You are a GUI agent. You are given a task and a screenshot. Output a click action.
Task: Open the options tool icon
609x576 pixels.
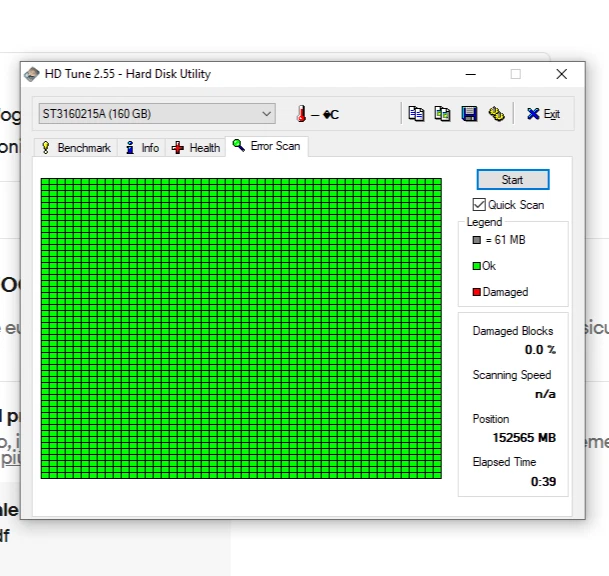[x=496, y=114]
